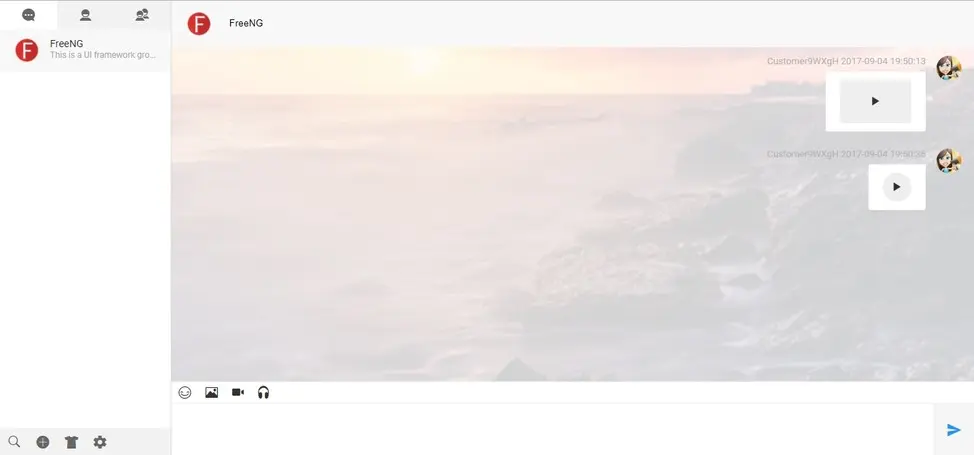Click the add plus circle icon
The image size is (974, 455).
(x=43, y=442)
